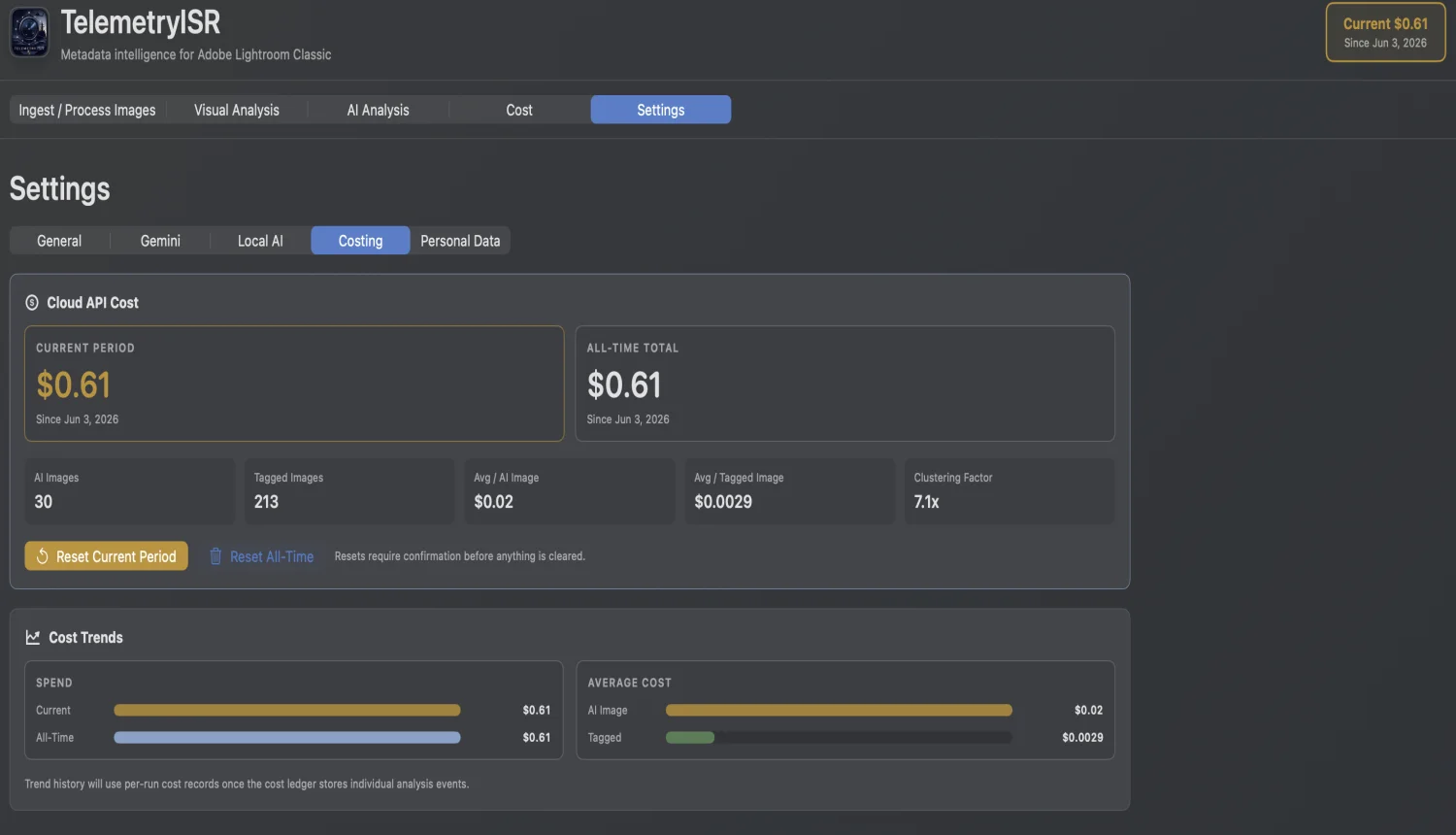Switch to the Local AI sub-tab
The height and width of the screenshot is (835, 1456).
point(260,241)
